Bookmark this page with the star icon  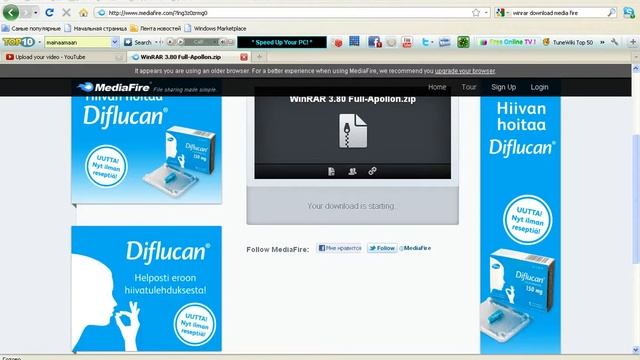[476, 13]
